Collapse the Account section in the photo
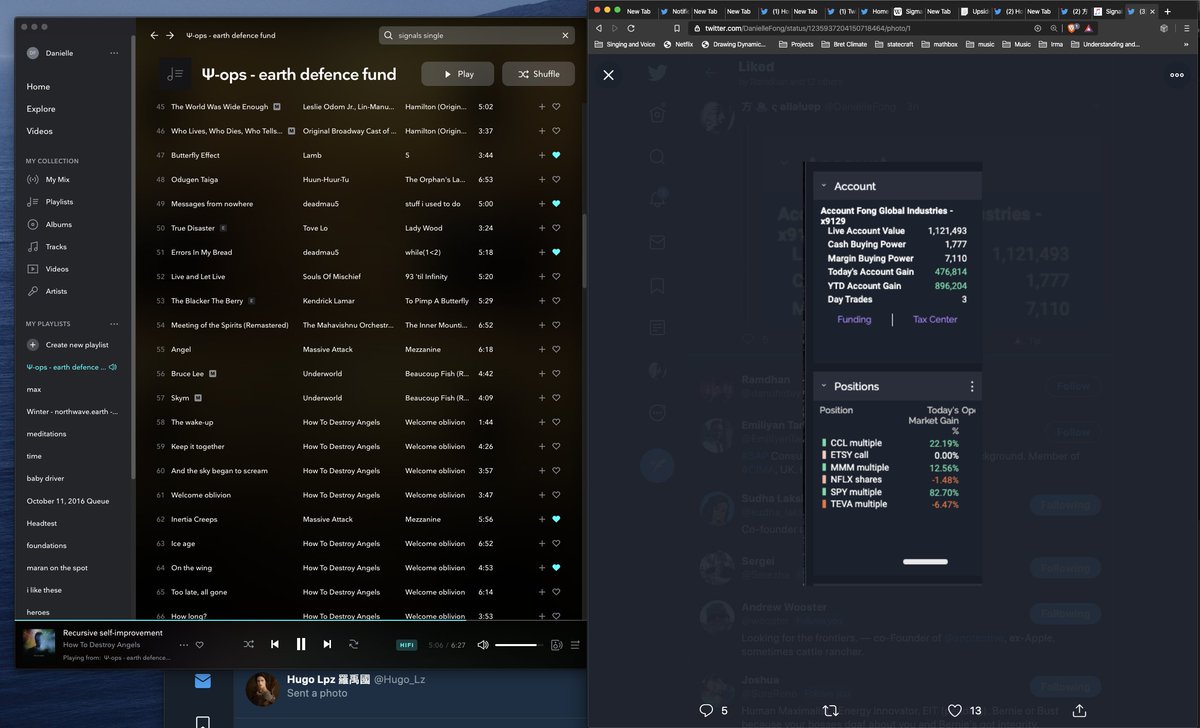1200x728 pixels. (x=824, y=186)
